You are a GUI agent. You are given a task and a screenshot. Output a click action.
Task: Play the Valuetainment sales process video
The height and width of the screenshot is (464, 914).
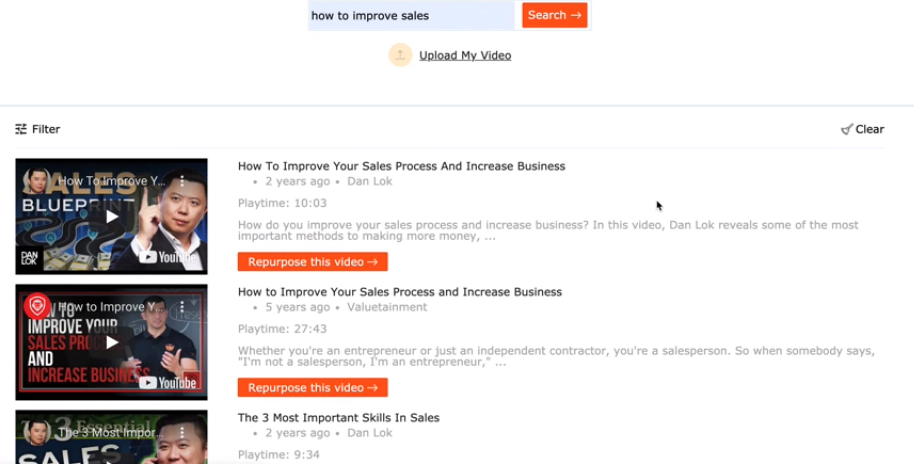[111, 343]
